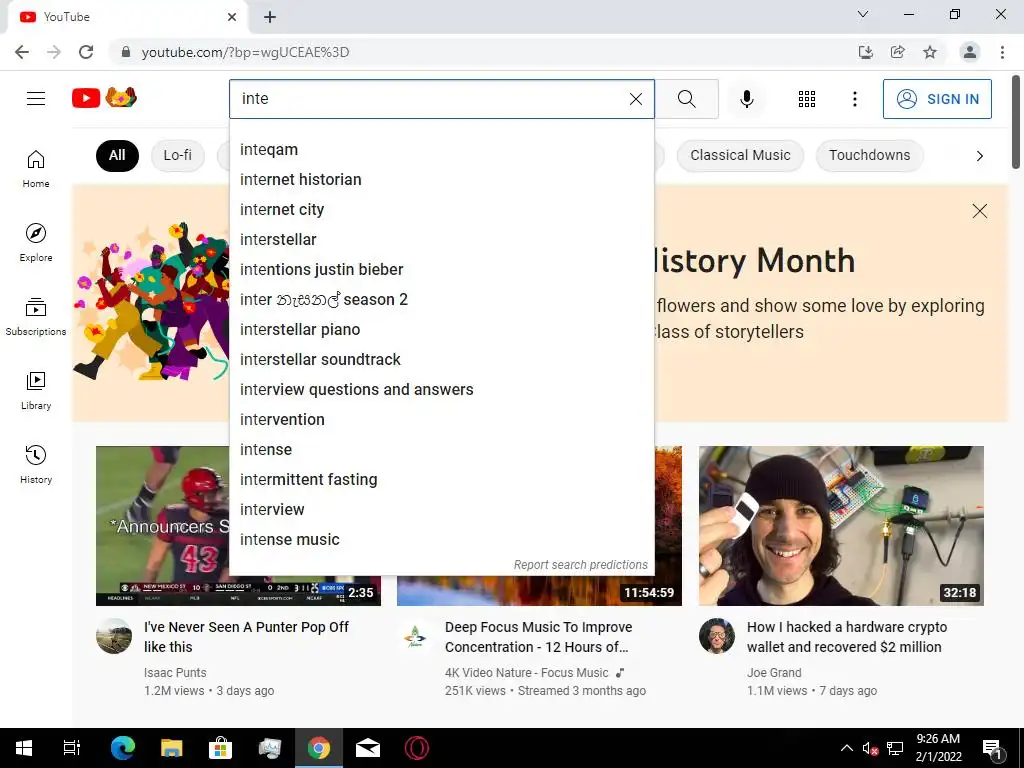Click install app icon in address bar
The image size is (1024, 768).
pyautogui.click(x=866, y=52)
